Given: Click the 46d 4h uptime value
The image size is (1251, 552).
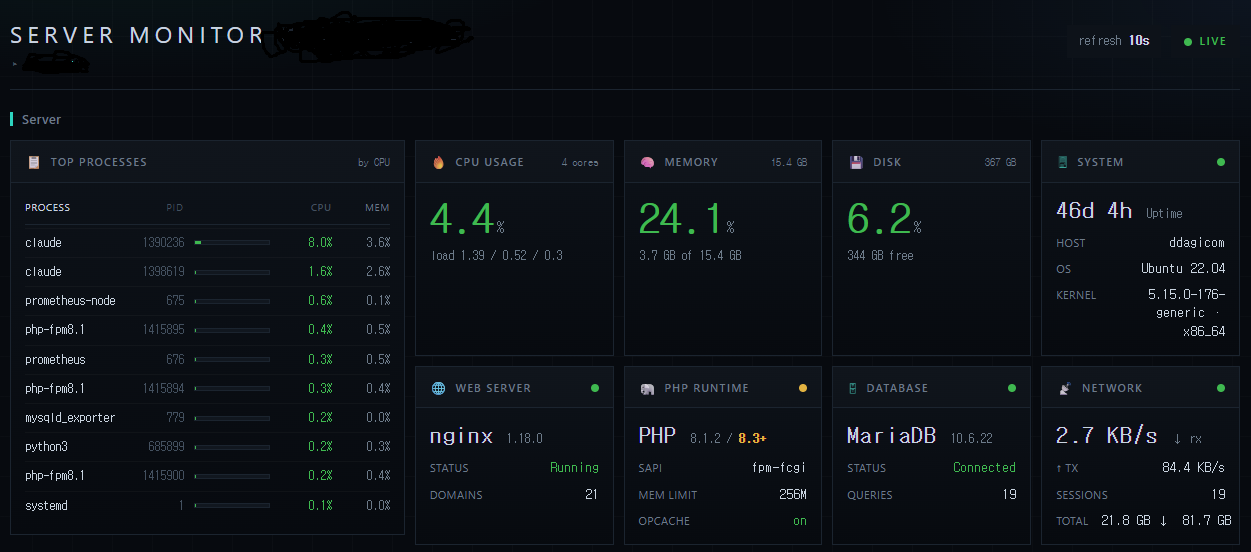Looking at the screenshot, I should pyautogui.click(x=1094, y=211).
